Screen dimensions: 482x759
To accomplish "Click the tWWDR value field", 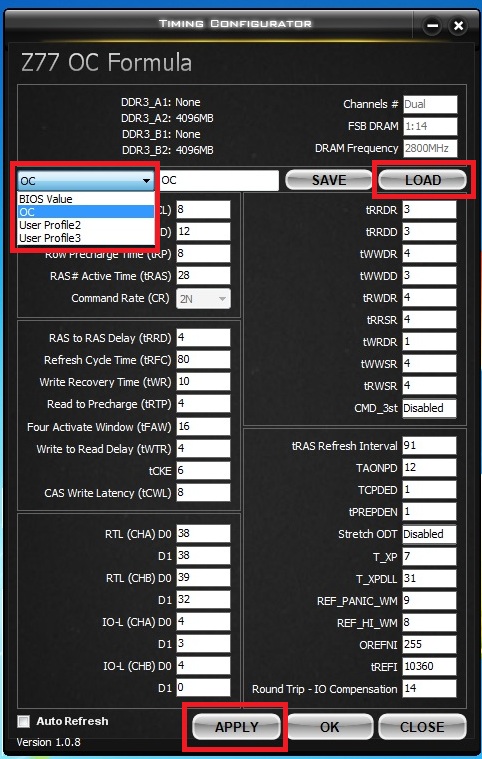I will (x=429, y=254).
